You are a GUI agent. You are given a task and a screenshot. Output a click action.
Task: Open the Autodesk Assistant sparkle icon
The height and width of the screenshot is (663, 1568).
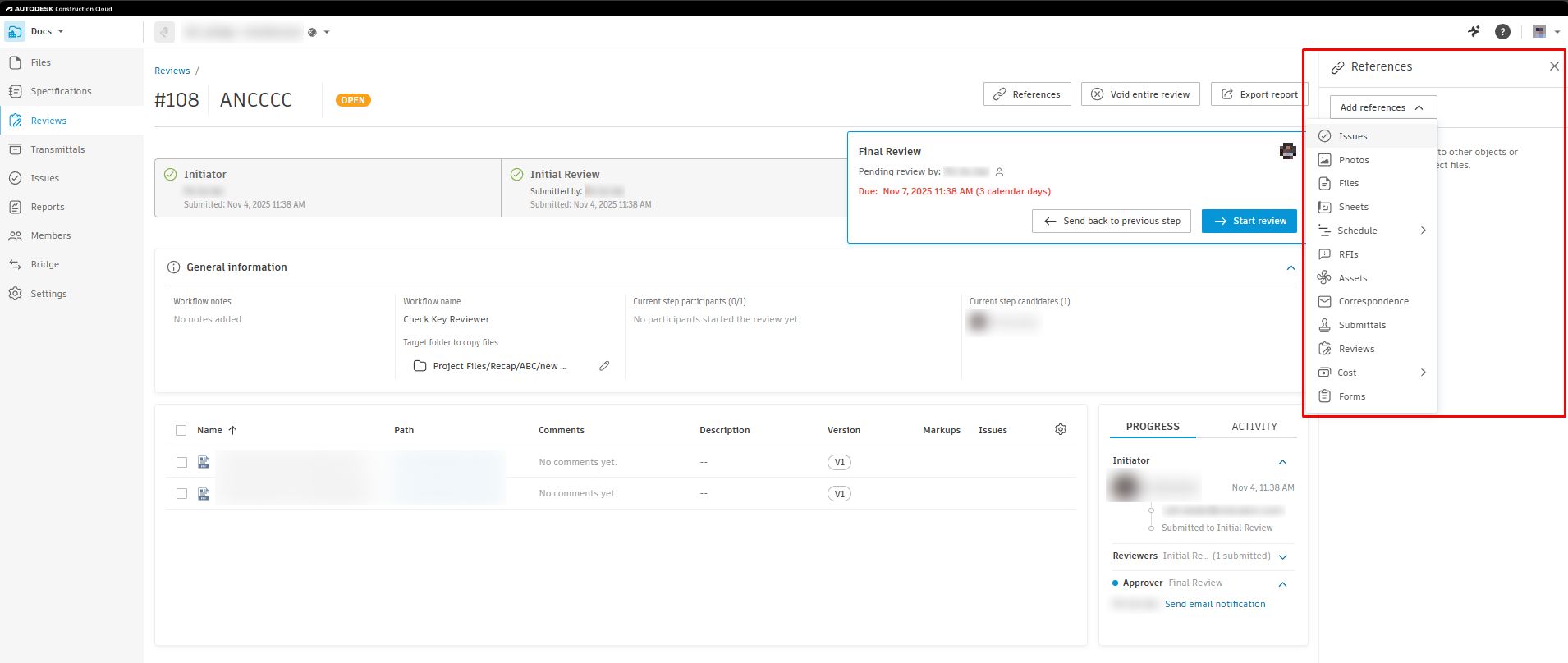point(1474,32)
